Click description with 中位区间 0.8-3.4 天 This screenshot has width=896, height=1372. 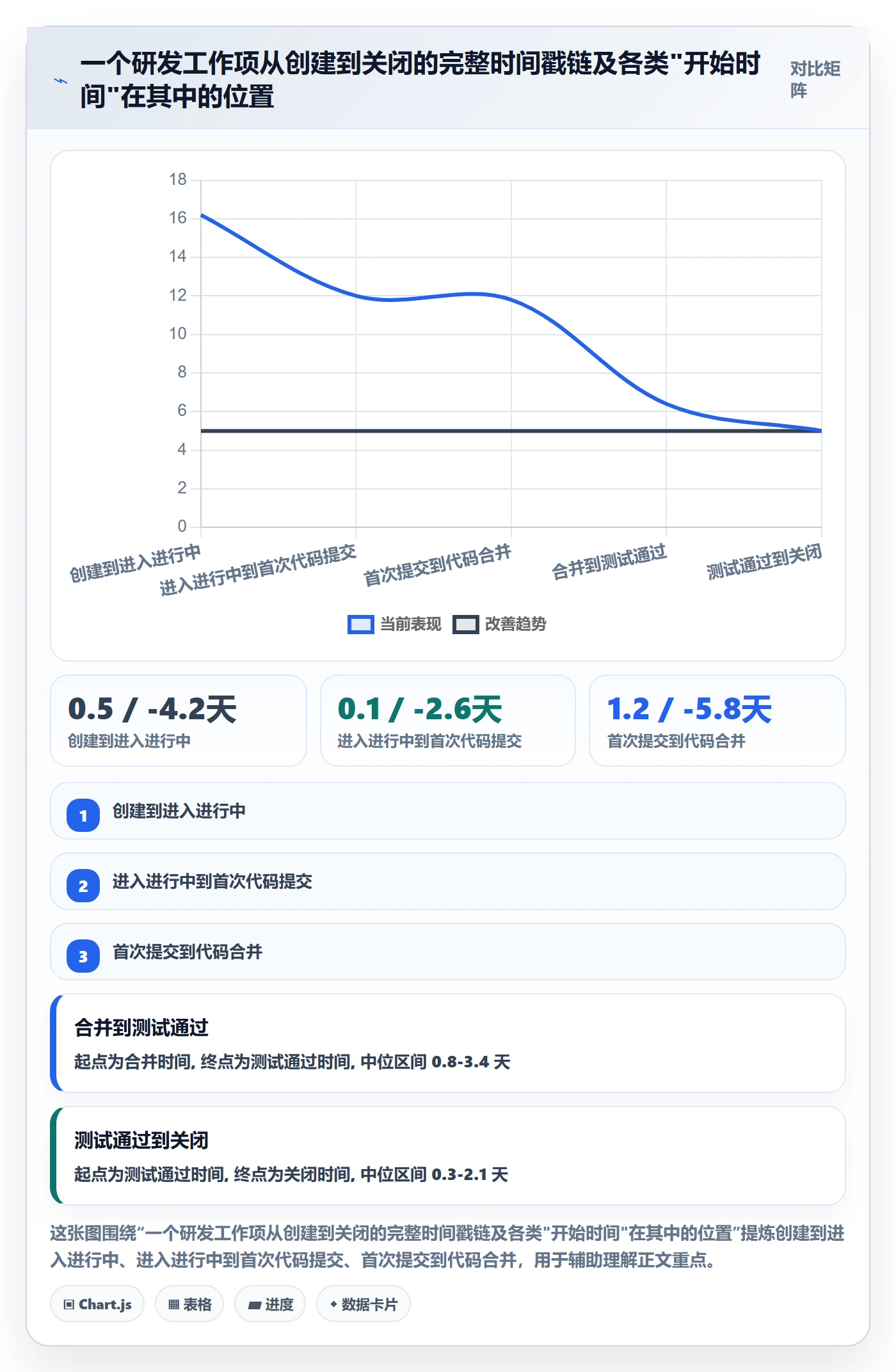(x=292, y=1062)
